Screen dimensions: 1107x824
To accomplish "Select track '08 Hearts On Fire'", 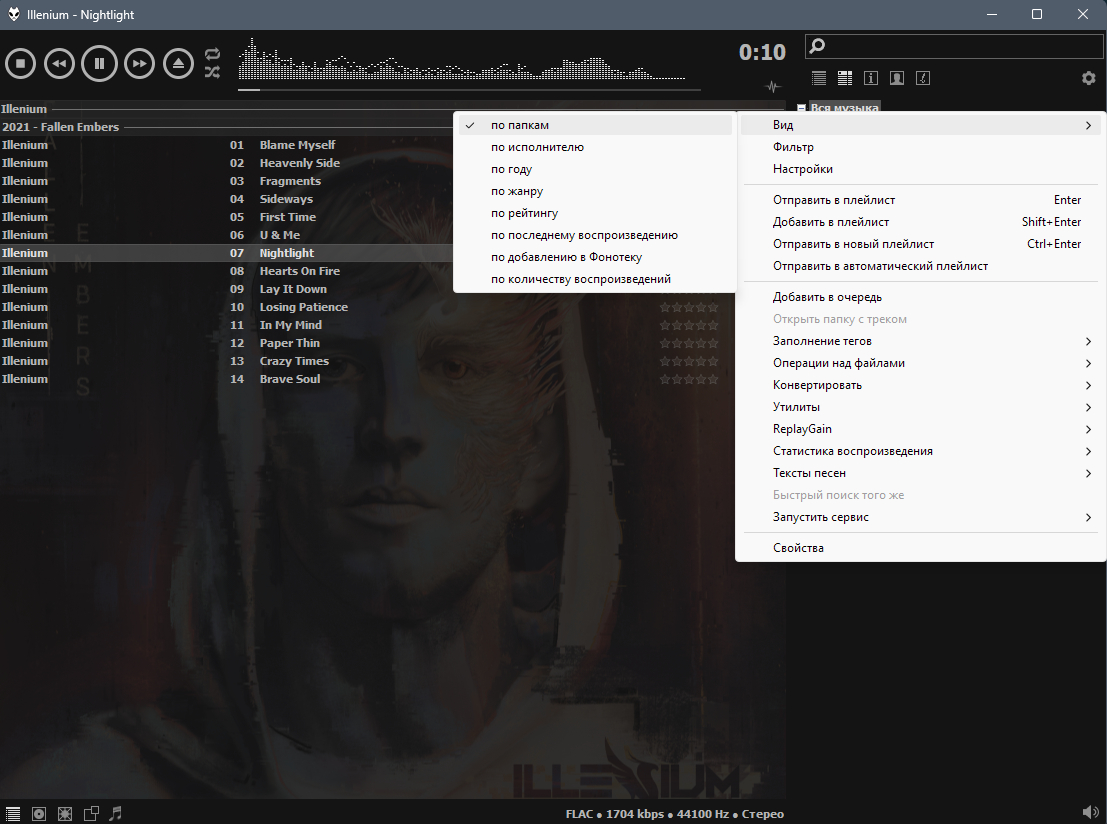I will [x=226, y=271].
